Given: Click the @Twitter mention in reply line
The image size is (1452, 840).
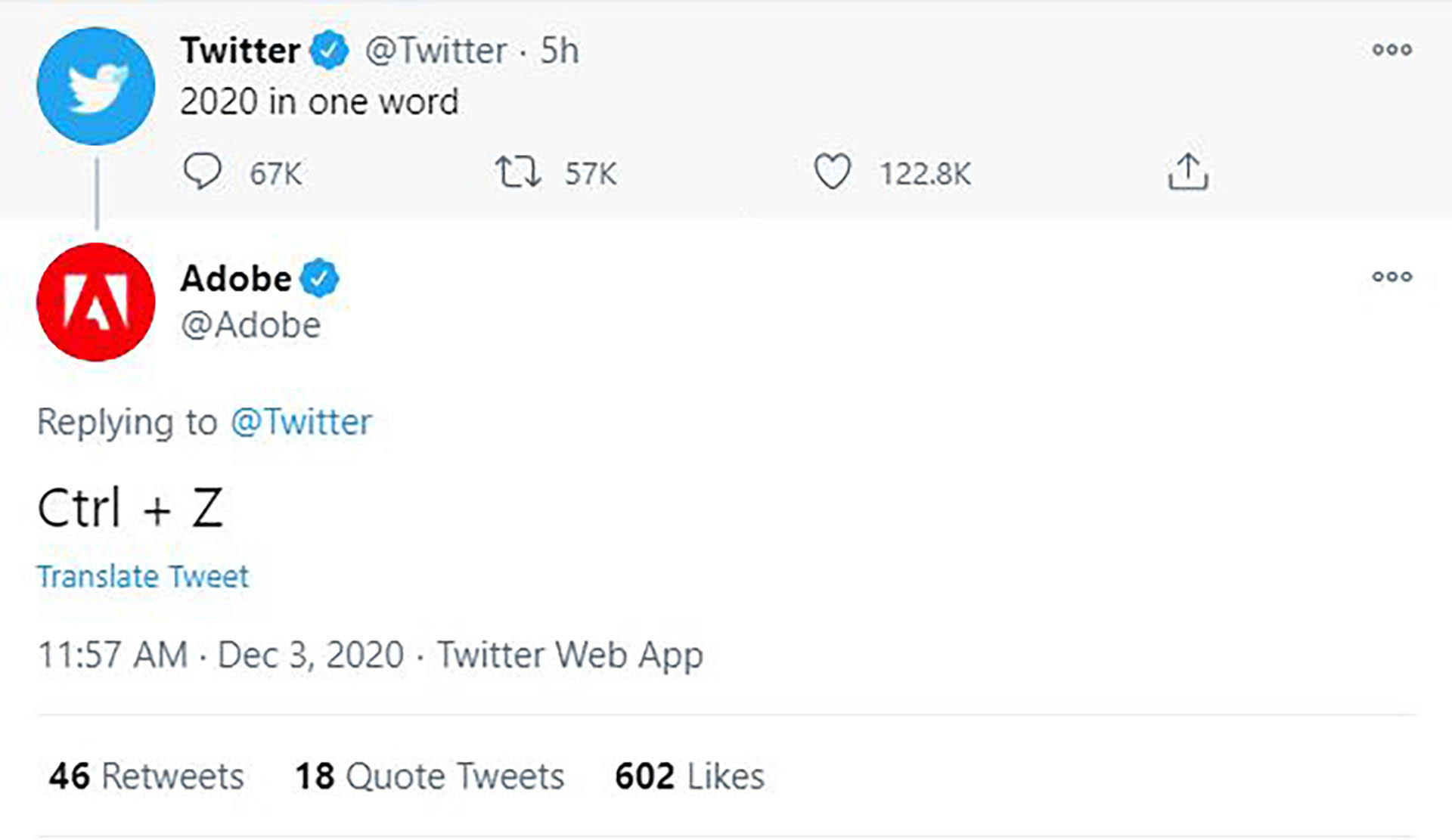Looking at the screenshot, I should click(x=301, y=422).
